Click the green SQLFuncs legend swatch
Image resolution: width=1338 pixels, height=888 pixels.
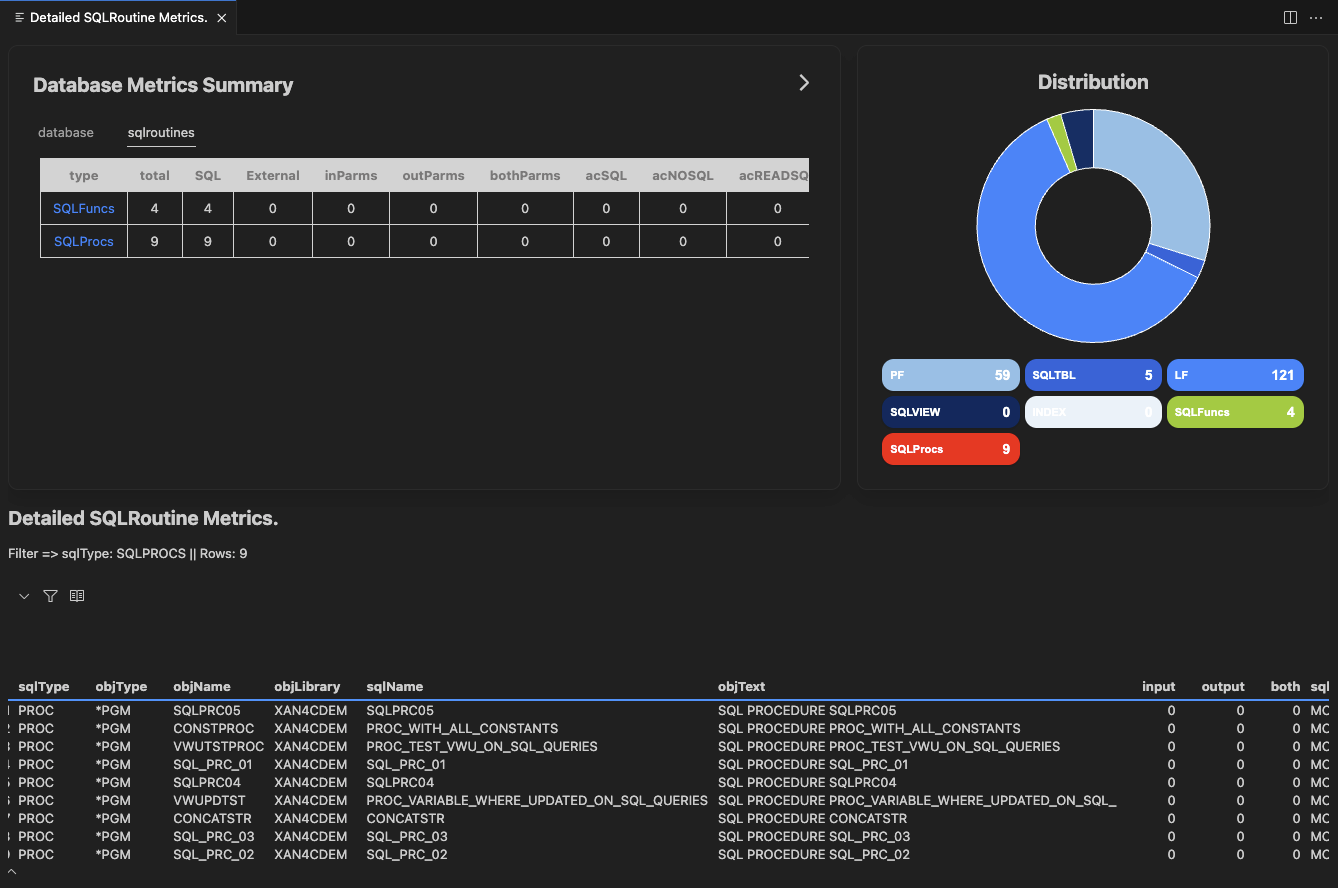(1235, 412)
